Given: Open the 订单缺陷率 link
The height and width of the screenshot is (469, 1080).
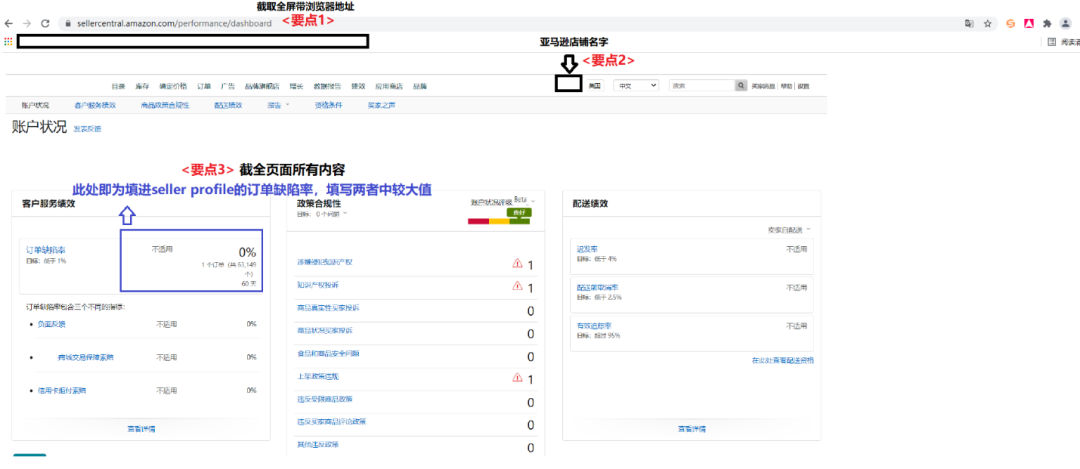Looking at the screenshot, I should click(46, 249).
